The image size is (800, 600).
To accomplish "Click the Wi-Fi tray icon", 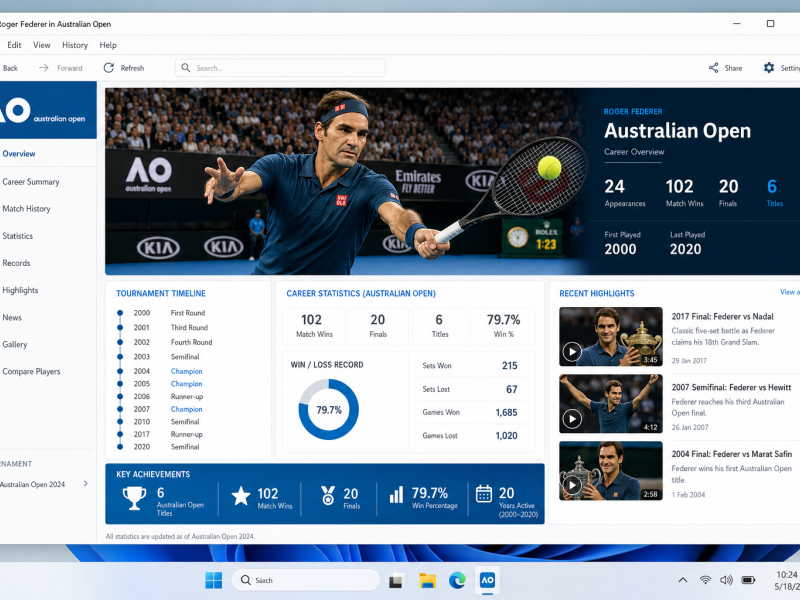I will (x=705, y=580).
